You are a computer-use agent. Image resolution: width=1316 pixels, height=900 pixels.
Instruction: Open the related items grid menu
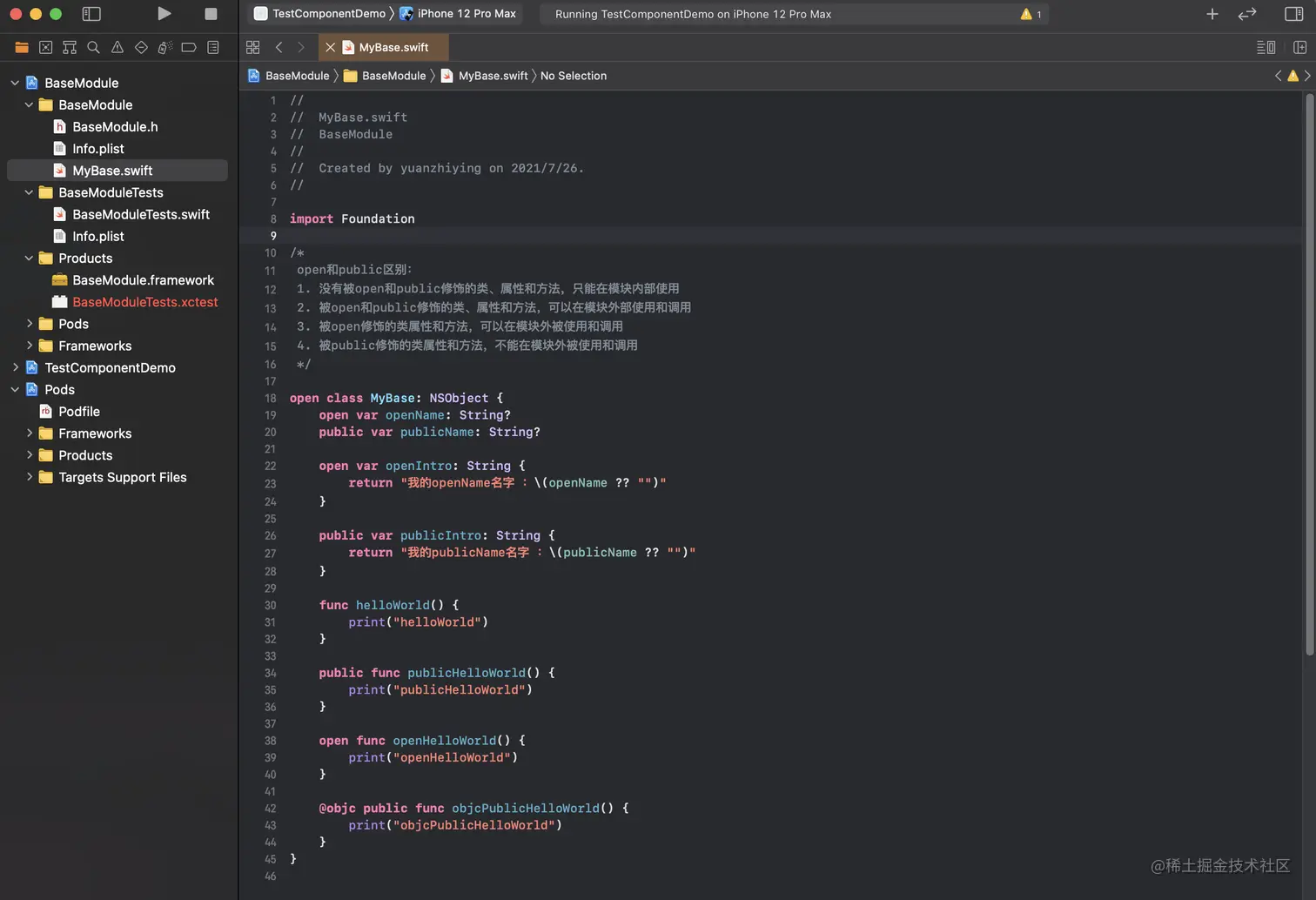[253, 47]
